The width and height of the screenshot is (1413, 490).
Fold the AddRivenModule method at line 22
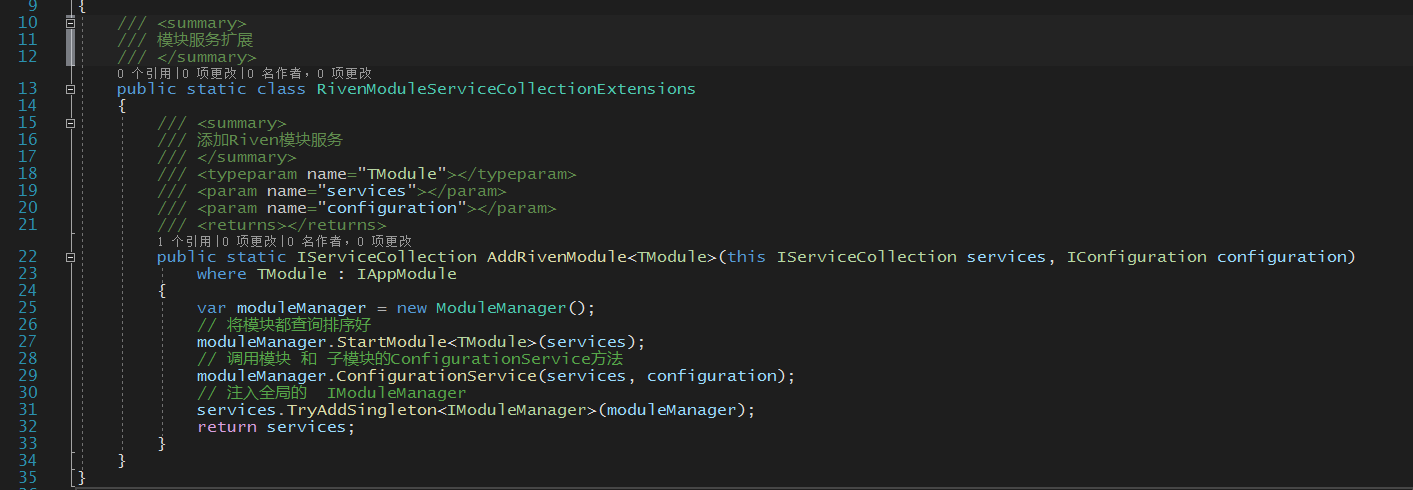70,257
